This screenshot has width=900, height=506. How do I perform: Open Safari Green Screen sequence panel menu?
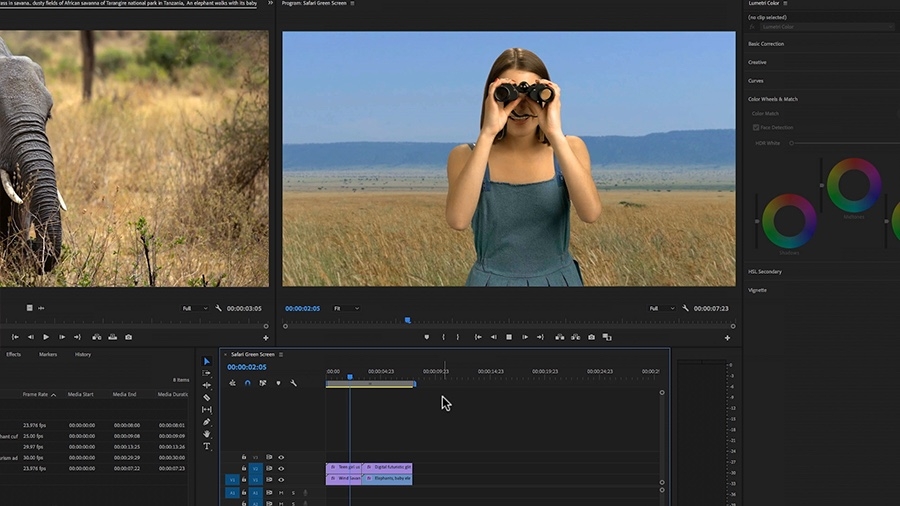point(281,355)
